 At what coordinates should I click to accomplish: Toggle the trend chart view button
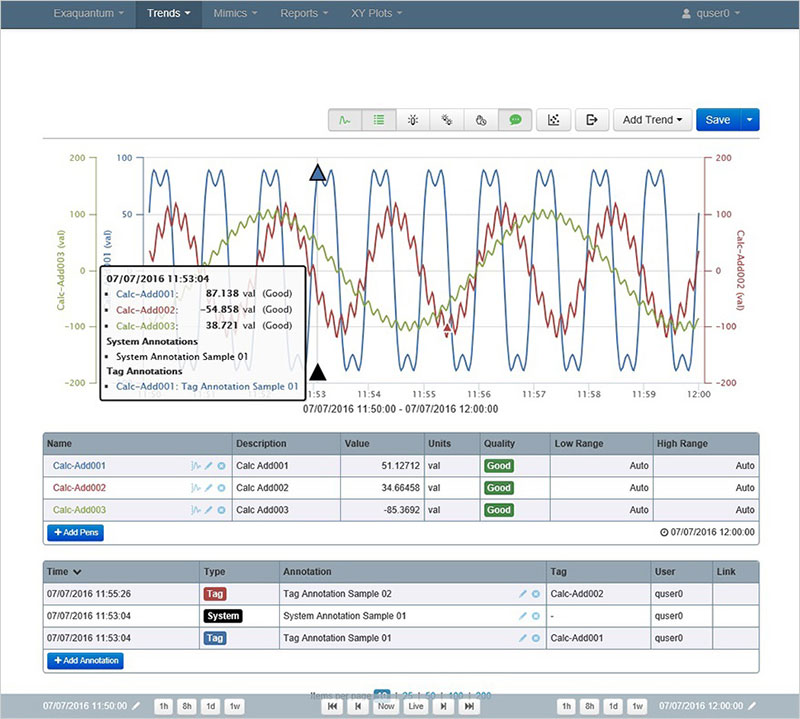coord(345,120)
